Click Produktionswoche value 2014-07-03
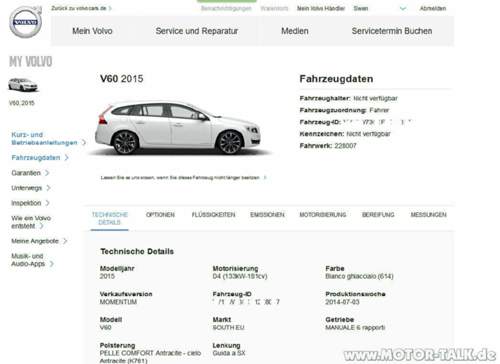The height and width of the screenshot is (364, 500). pyautogui.click(x=342, y=302)
